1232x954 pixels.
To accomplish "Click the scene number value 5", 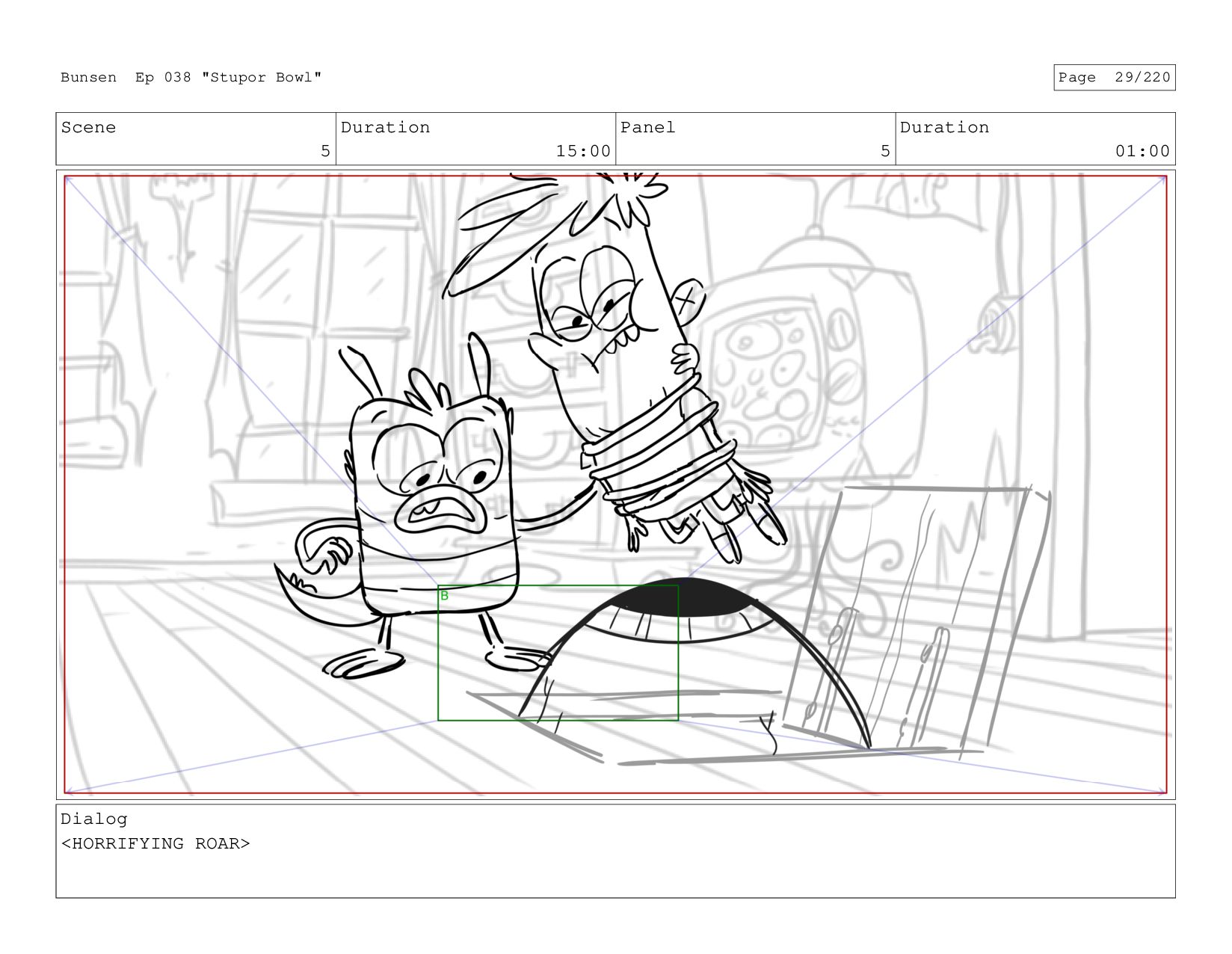I will tap(325, 151).
